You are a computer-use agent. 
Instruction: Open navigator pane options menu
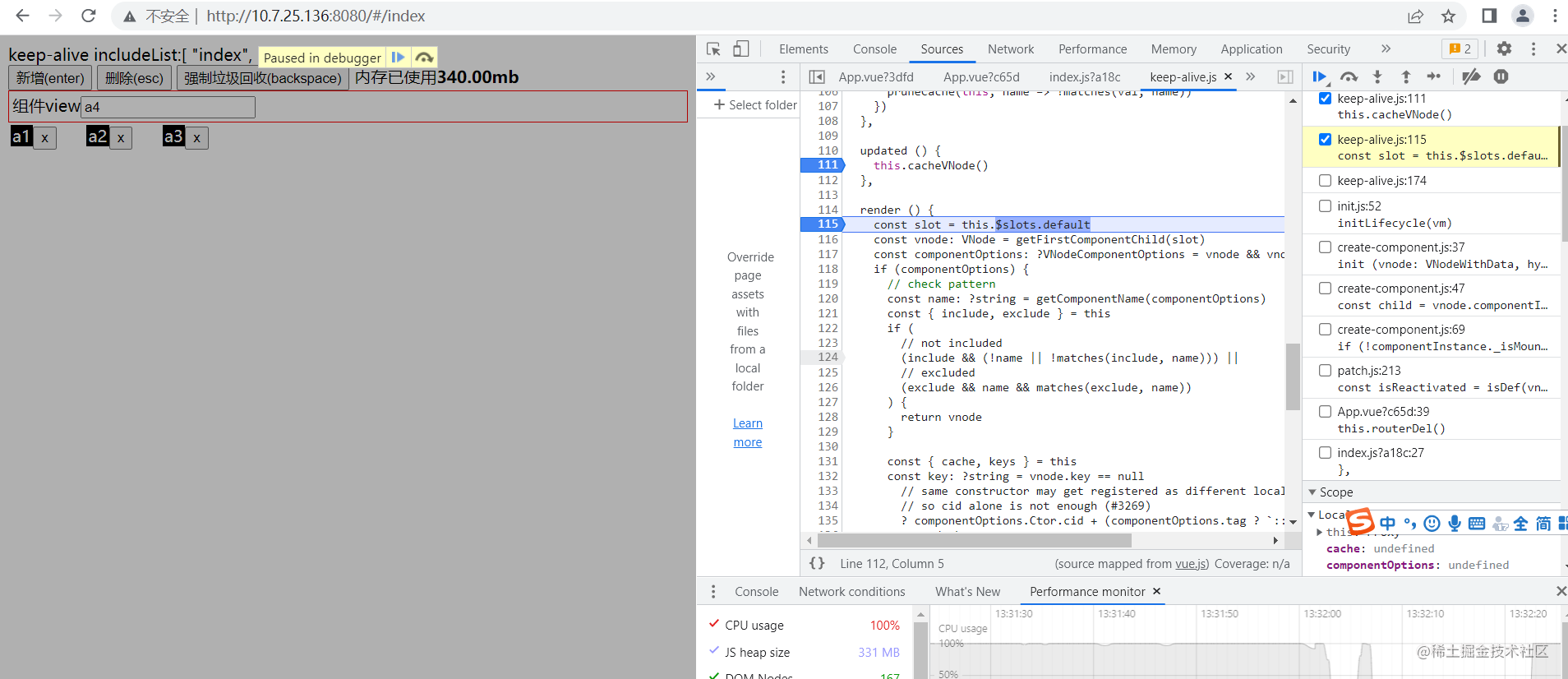pyautogui.click(x=783, y=76)
